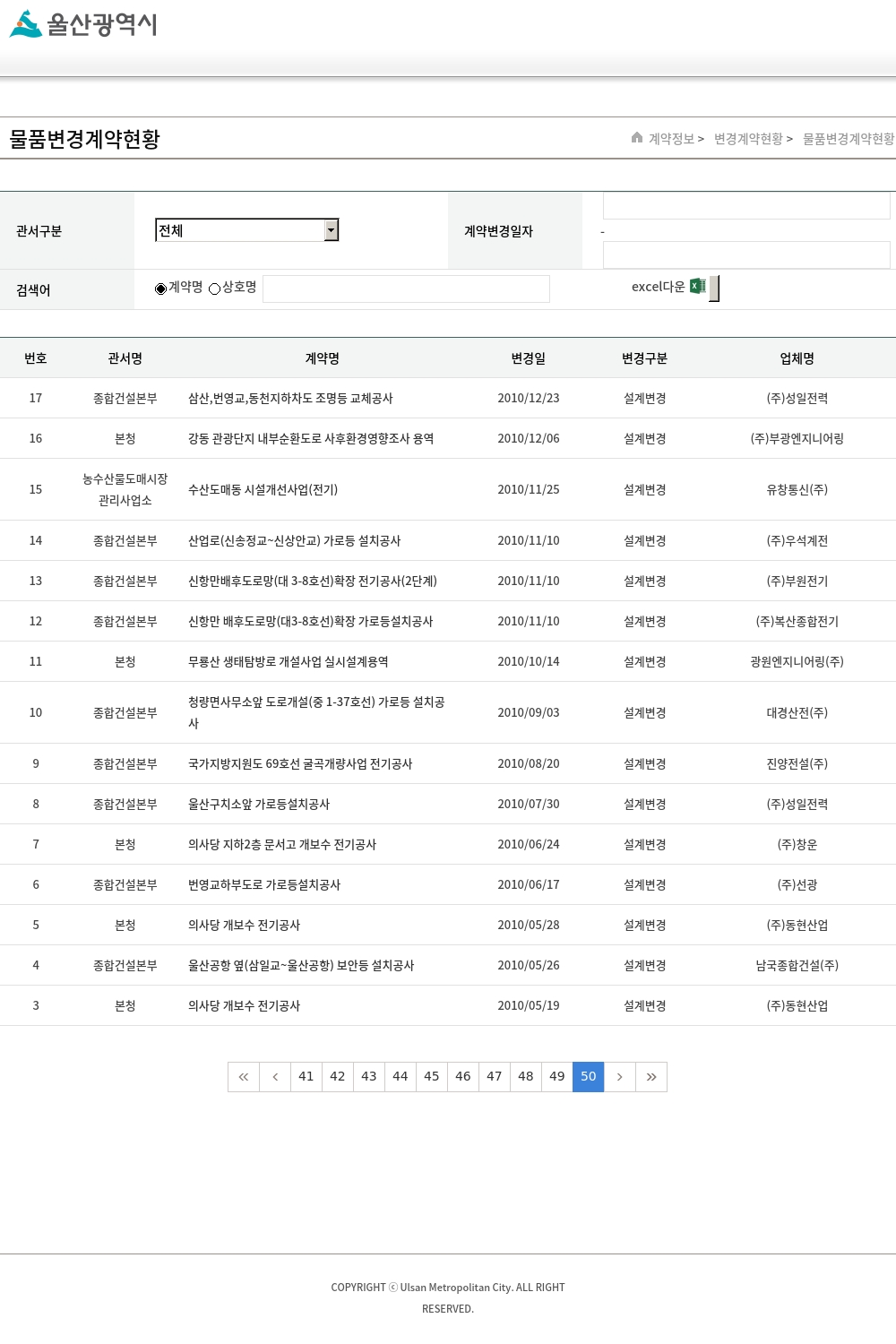Open the 관서구분 dropdown showing 전체
The height and width of the screenshot is (1344, 896).
246,230
